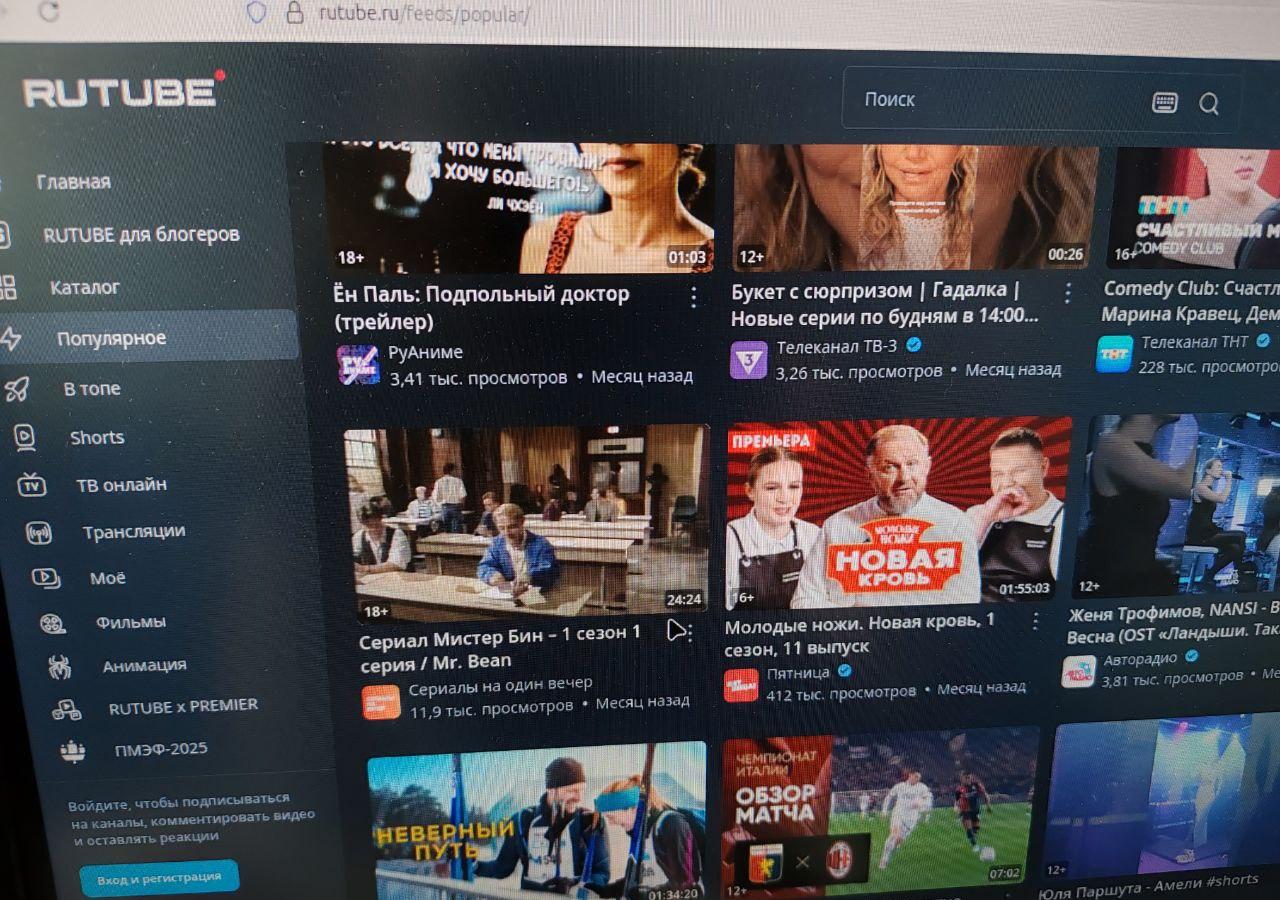This screenshot has width=1280, height=900.
Task: Open options menu for Молодые ножи video
Action: [1035, 621]
